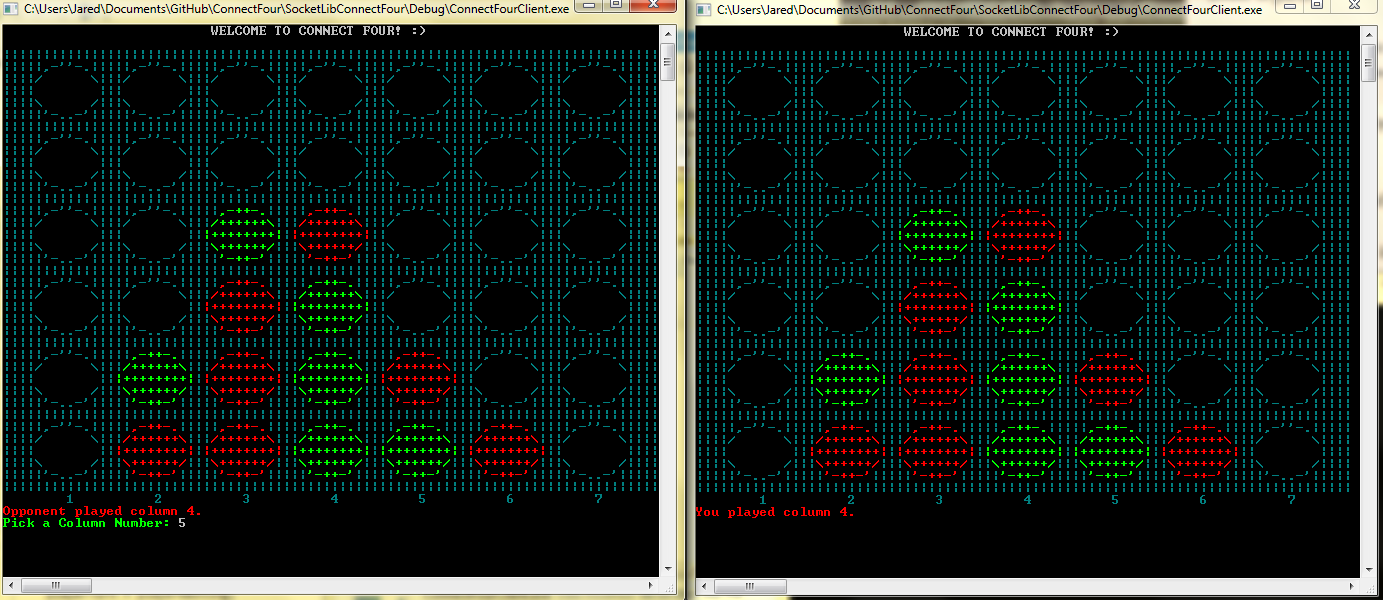Click left console's horizontal scroll left arrow
This screenshot has height=600, width=1383.
11,585
